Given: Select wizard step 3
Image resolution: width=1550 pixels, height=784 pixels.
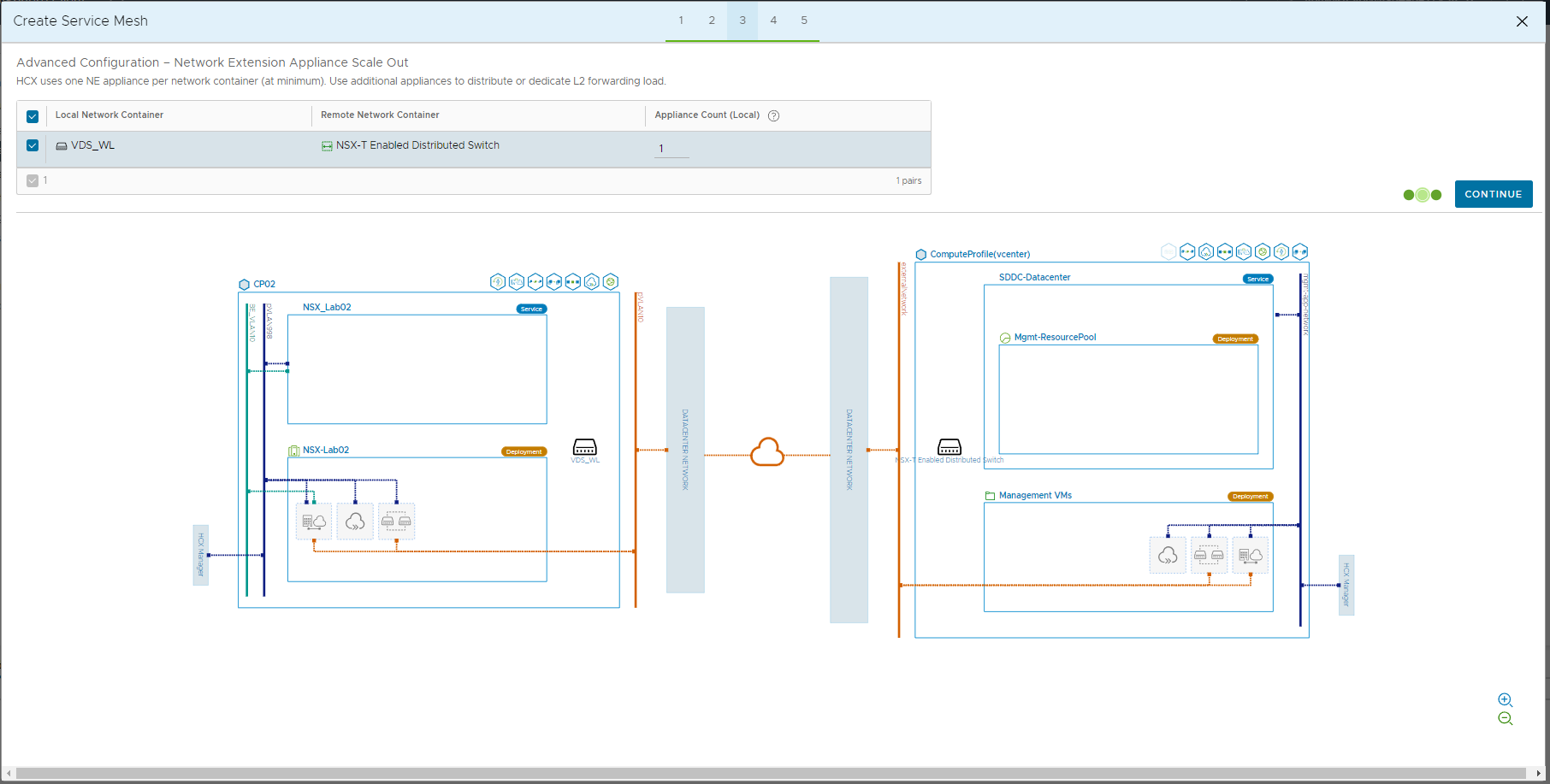Looking at the screenshot, I should tap(742, 21).
